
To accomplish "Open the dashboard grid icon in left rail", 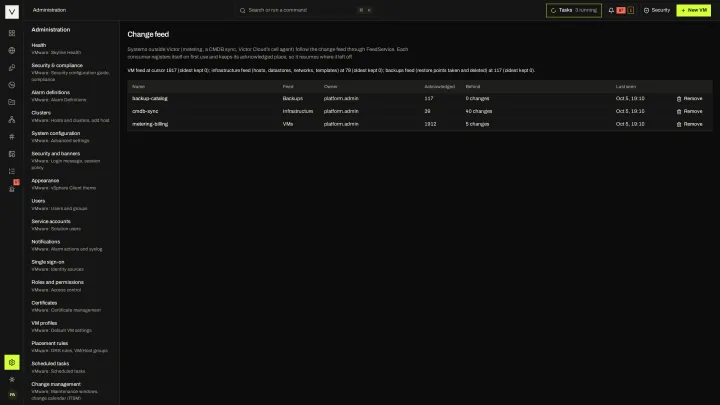I will pos(12,33).
